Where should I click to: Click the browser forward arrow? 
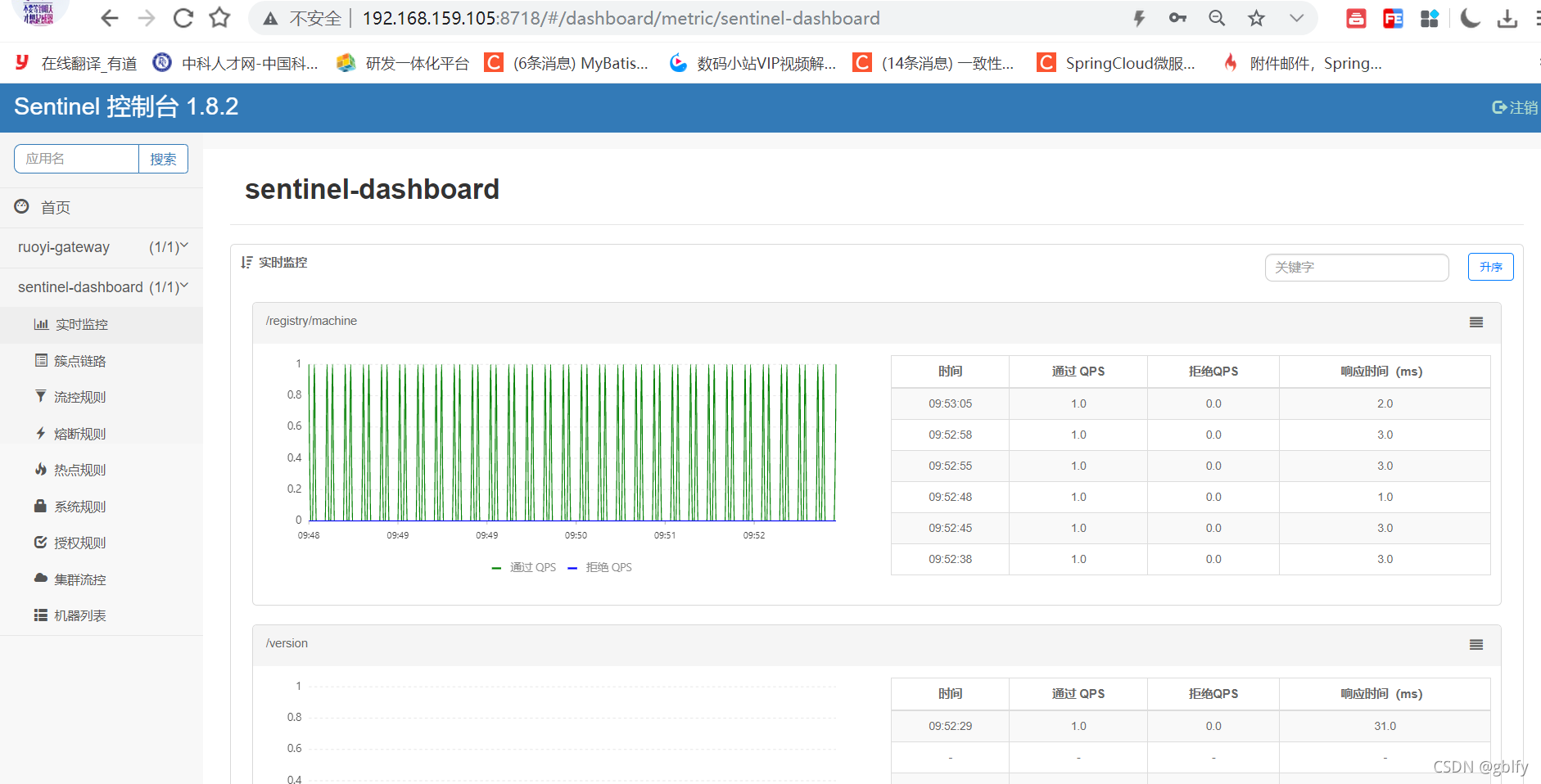point(147,18)
